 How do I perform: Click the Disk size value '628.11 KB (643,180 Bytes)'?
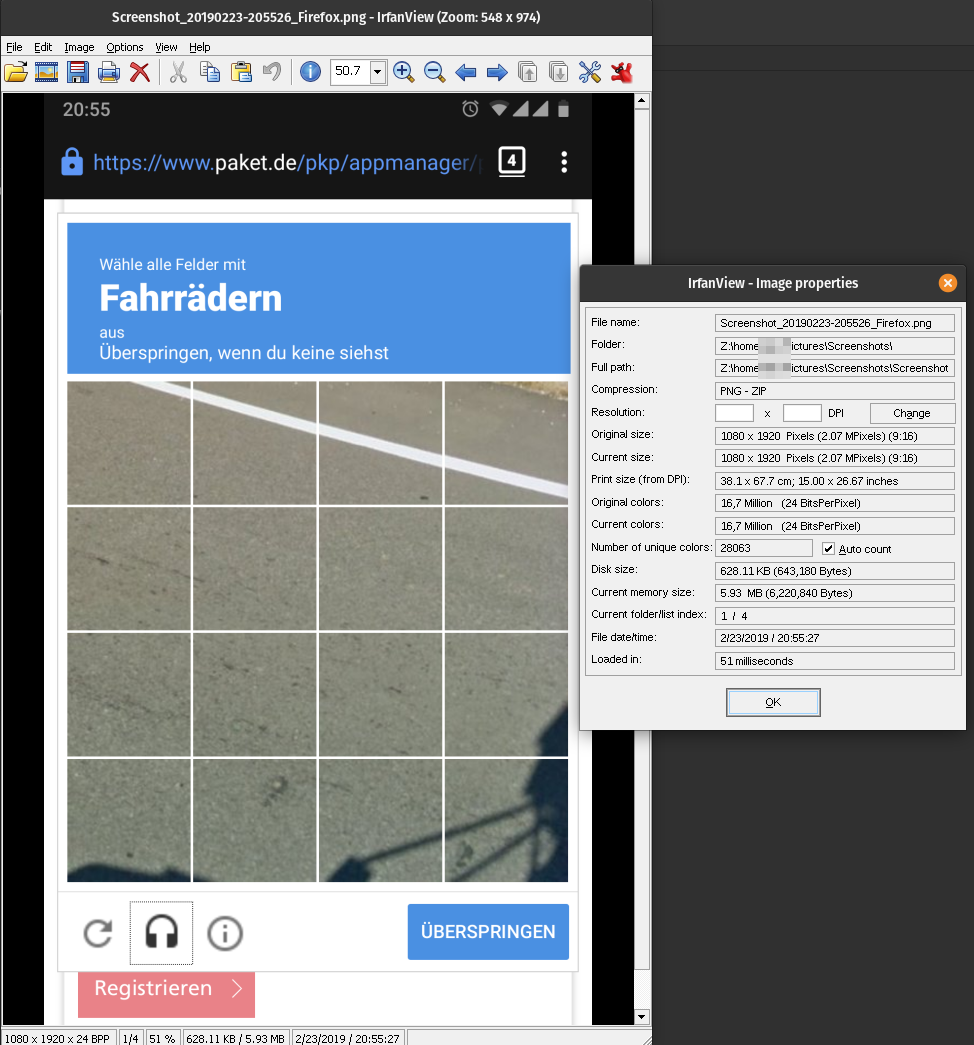(835, 570)
